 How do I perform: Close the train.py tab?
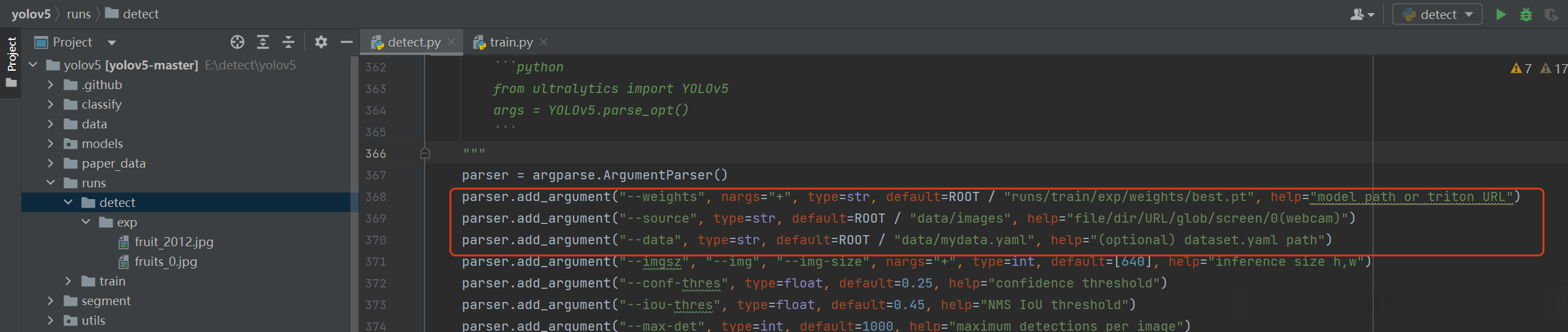click(x=544, y=42)
